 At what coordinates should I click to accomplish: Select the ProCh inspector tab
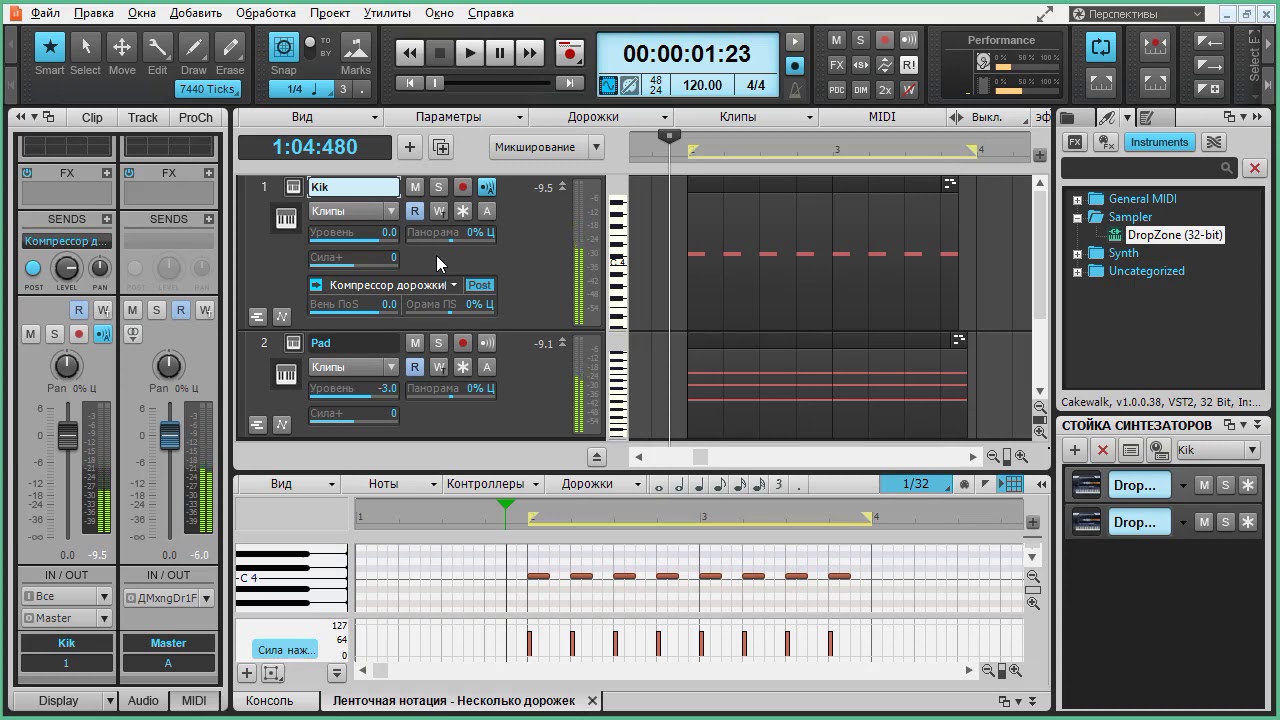point(195,117)
